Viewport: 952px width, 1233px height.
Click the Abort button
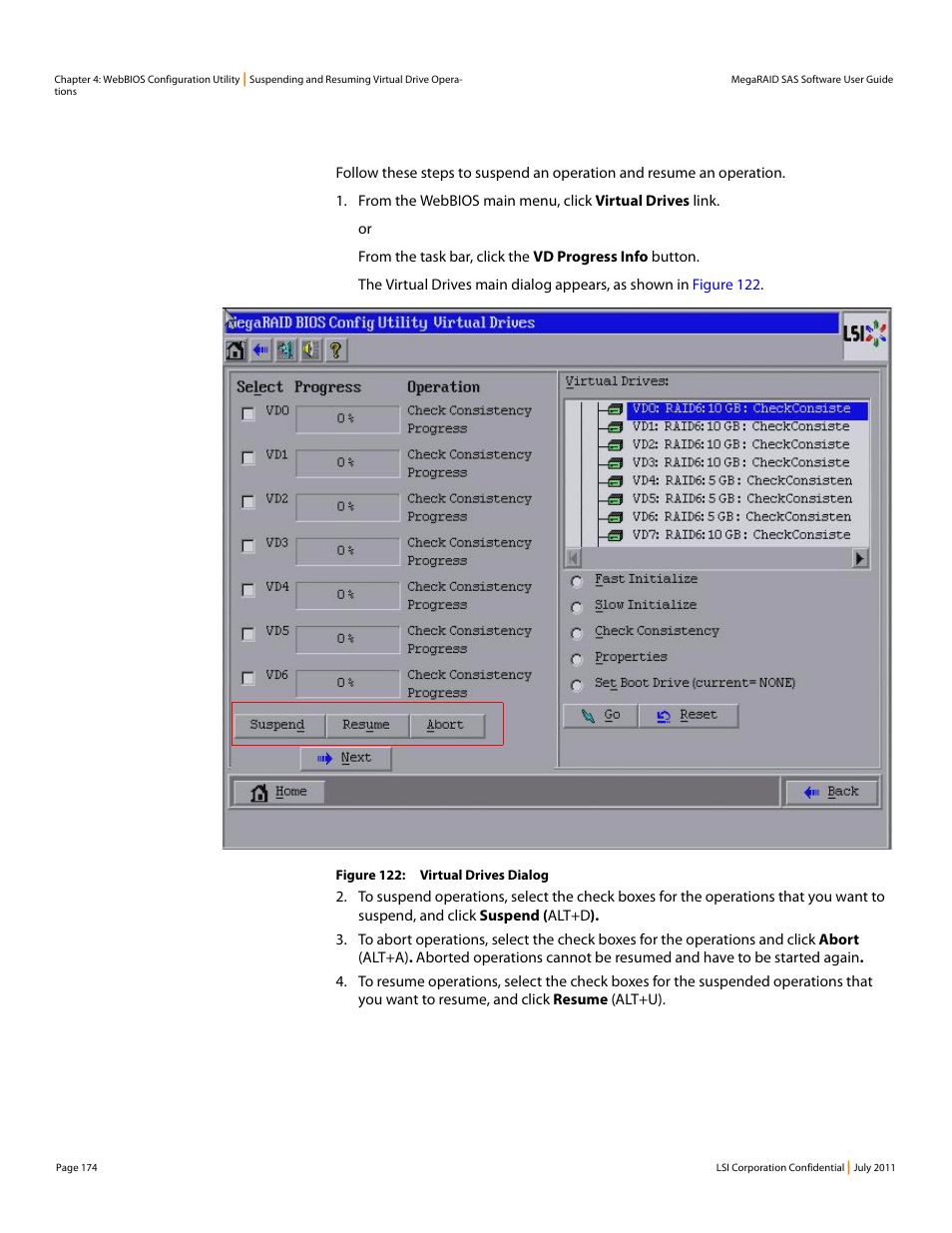pyautogui.click(x=446, y=725)
